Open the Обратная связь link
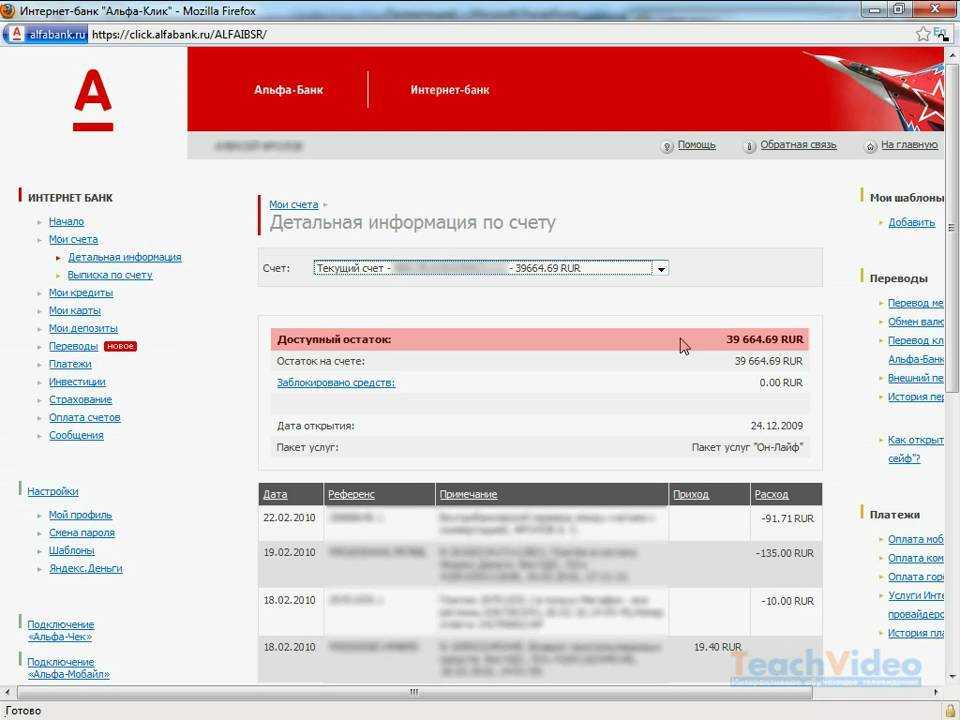 click(x=798, y=145)
